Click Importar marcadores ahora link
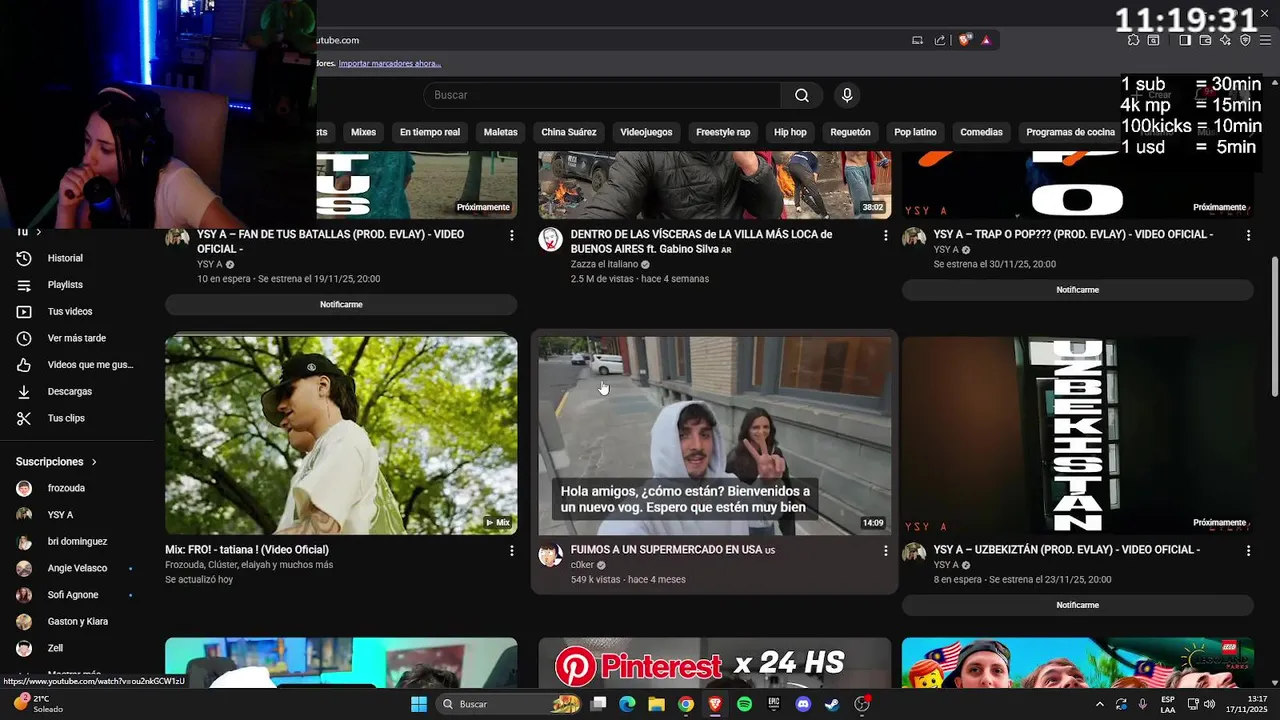 (390, 63)
